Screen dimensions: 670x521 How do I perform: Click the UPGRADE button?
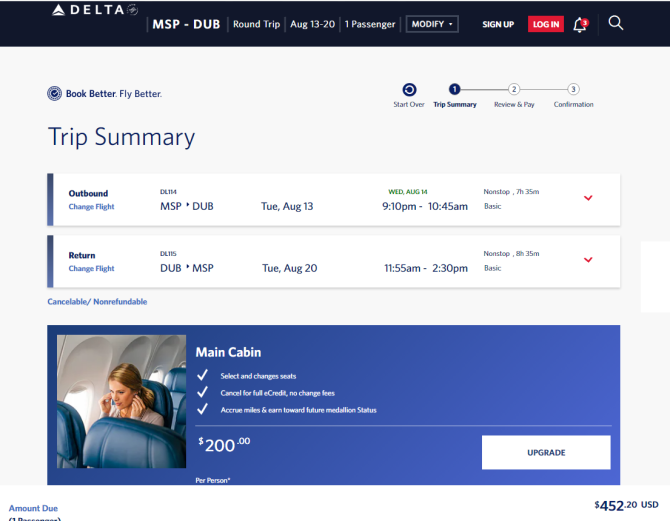point(546,452)
